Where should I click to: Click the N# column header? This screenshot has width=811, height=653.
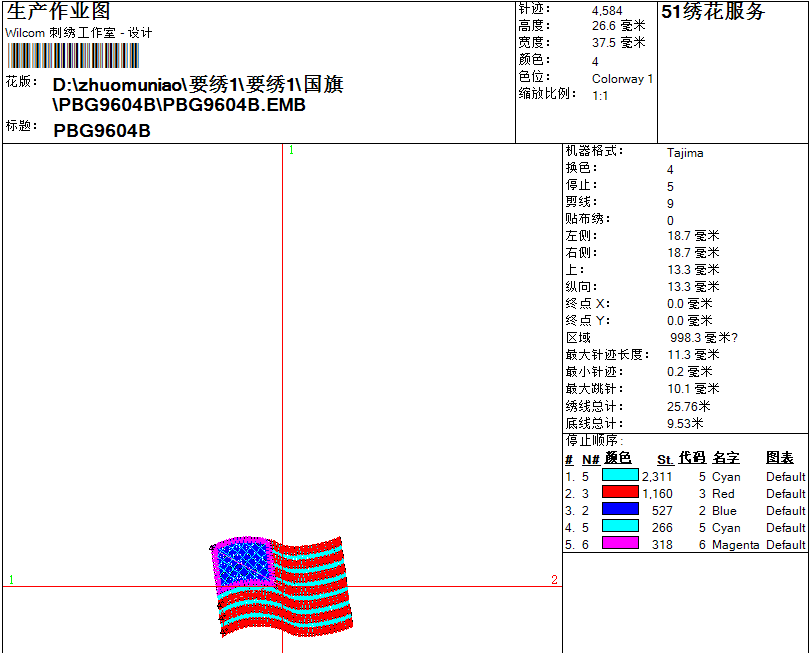pos(591,460)
